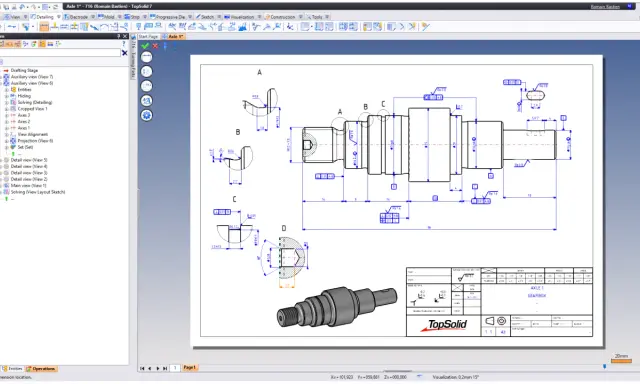This screenshot has width=640, height=384.
Task: Open the Electrode tab dropdown arrow
Action: point(93,17)
